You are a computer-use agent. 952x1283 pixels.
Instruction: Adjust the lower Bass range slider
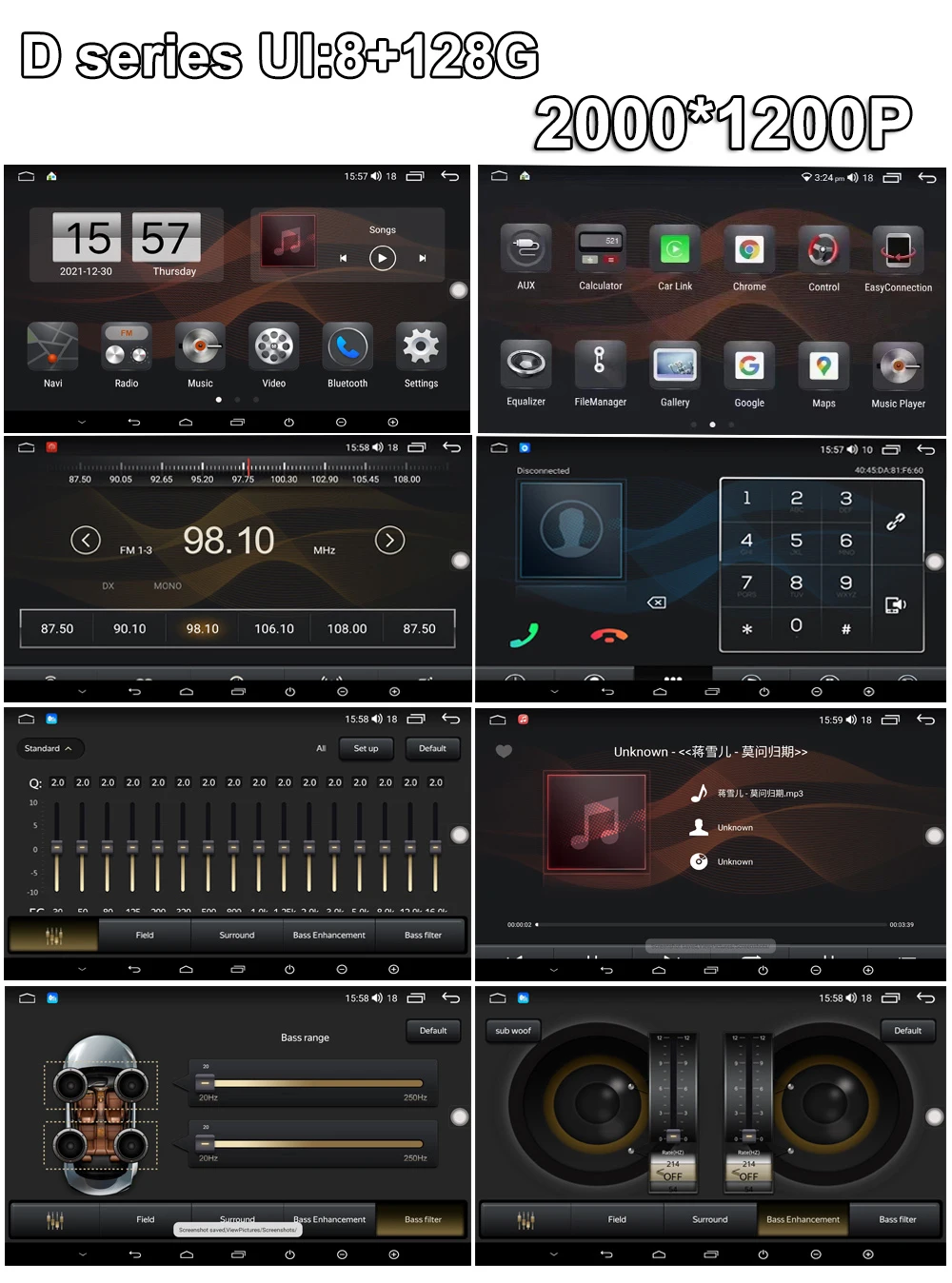click(x=309, y=1144)
